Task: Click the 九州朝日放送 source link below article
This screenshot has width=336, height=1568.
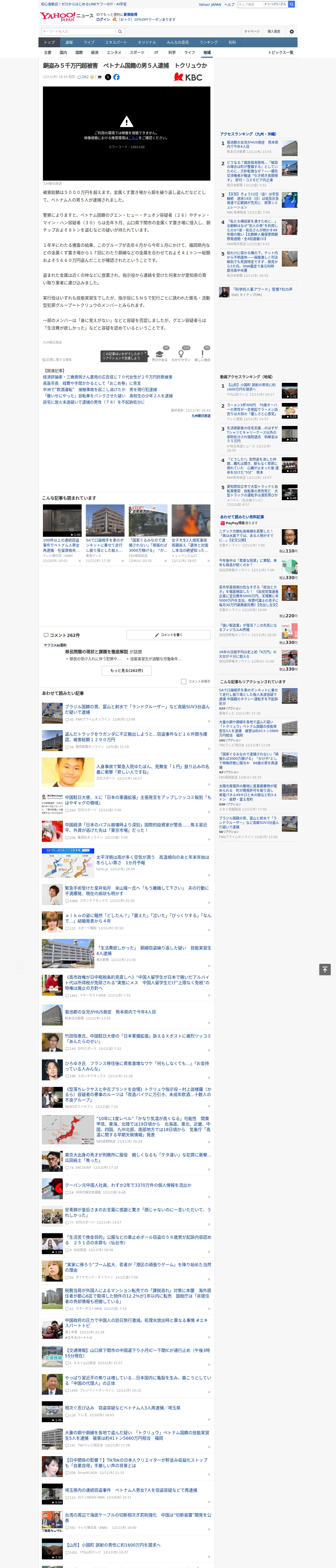Action: click(x=201, y=416)
